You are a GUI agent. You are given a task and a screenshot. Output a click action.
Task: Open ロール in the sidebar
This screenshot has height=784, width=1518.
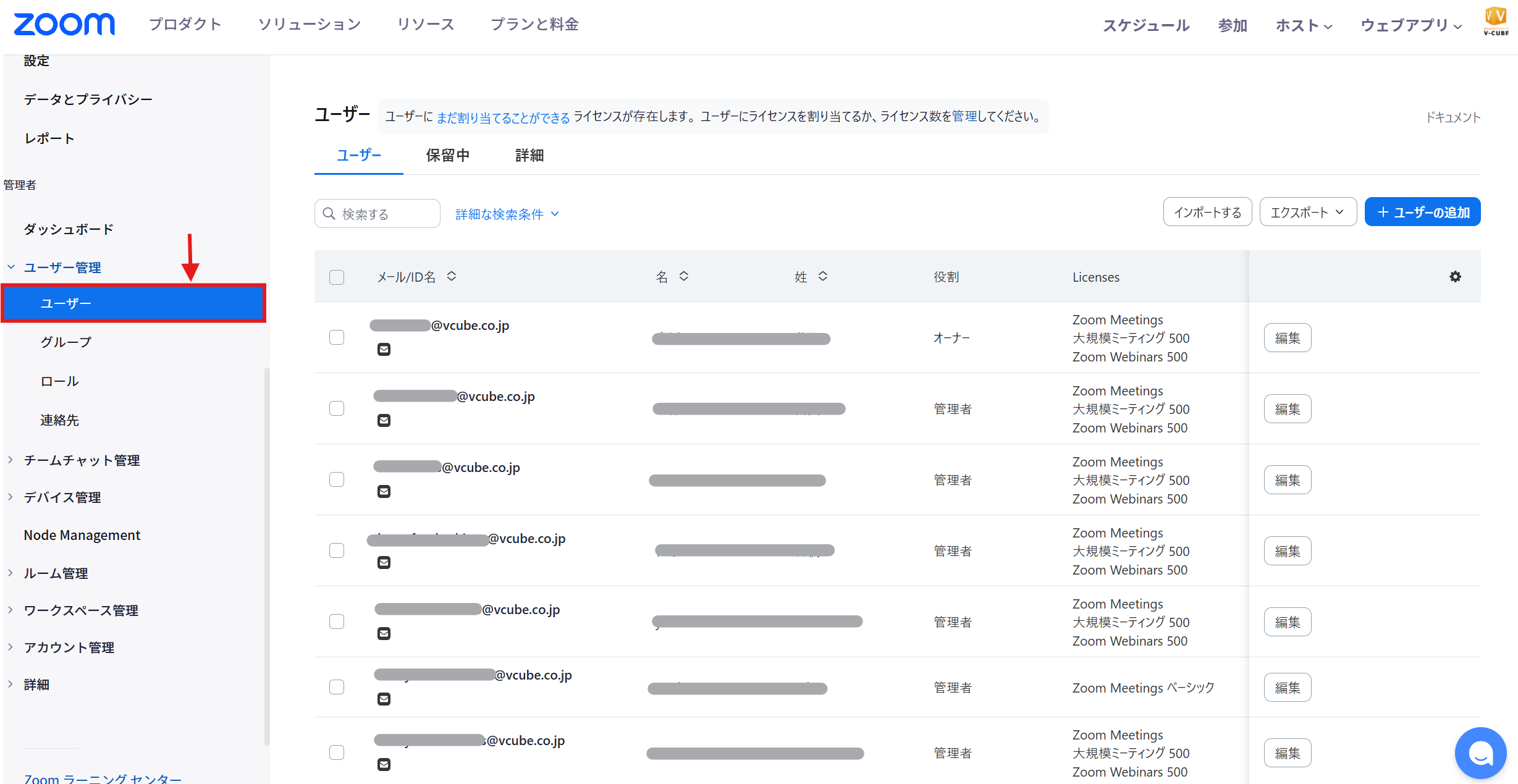[x=59, y=381]
